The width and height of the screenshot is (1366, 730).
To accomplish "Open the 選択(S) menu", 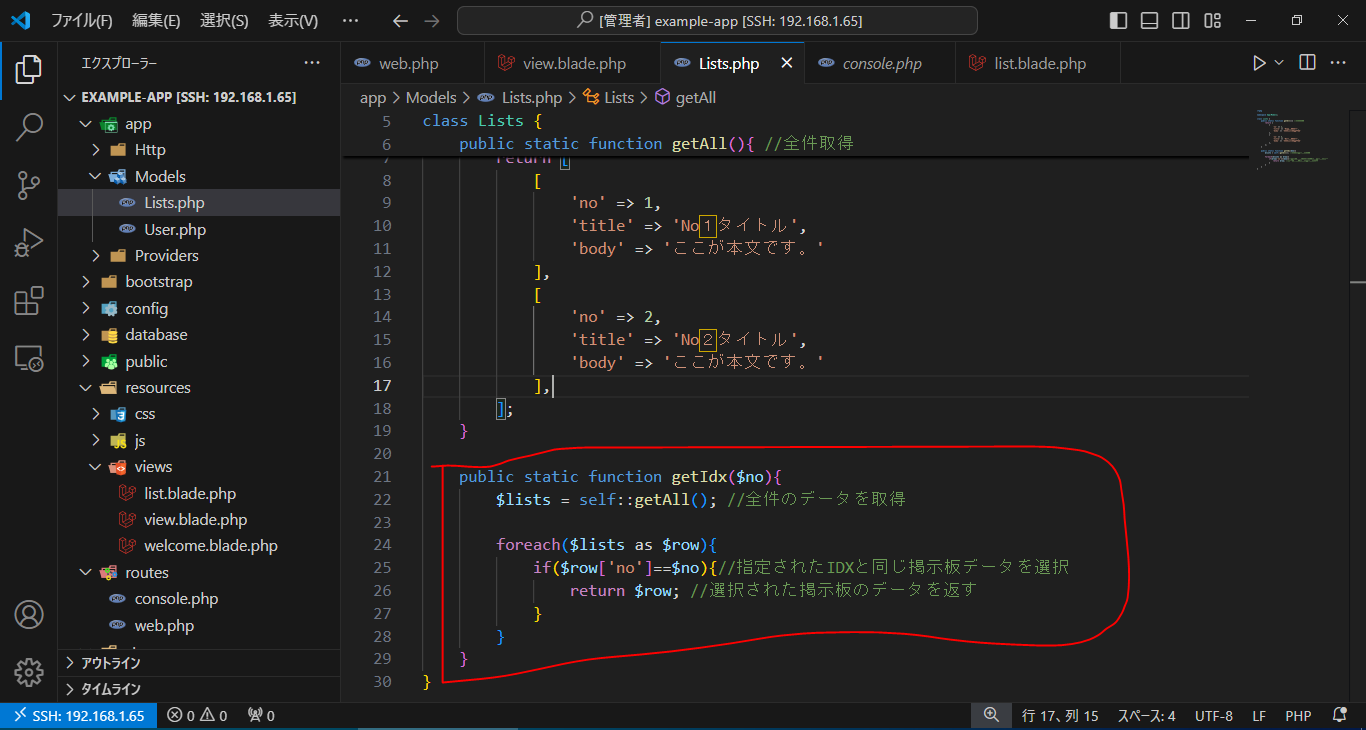I will (x=224, y=20).
